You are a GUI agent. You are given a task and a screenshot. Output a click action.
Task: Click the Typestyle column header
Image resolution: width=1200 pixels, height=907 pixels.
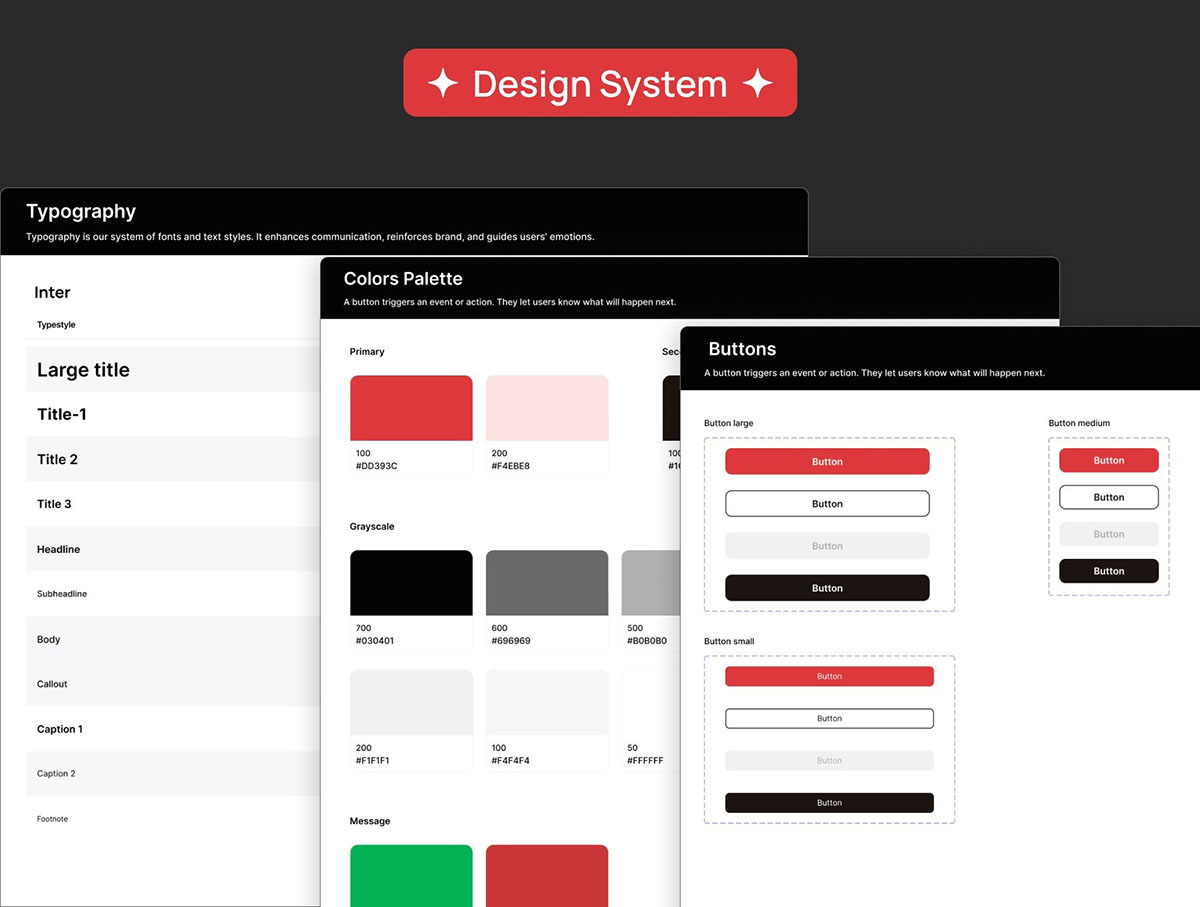(56, 325)
